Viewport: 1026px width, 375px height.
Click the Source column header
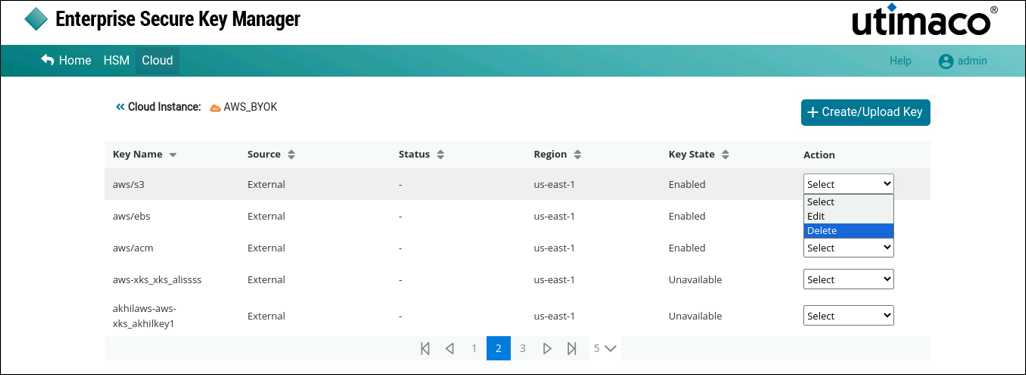tap(264, 155)
